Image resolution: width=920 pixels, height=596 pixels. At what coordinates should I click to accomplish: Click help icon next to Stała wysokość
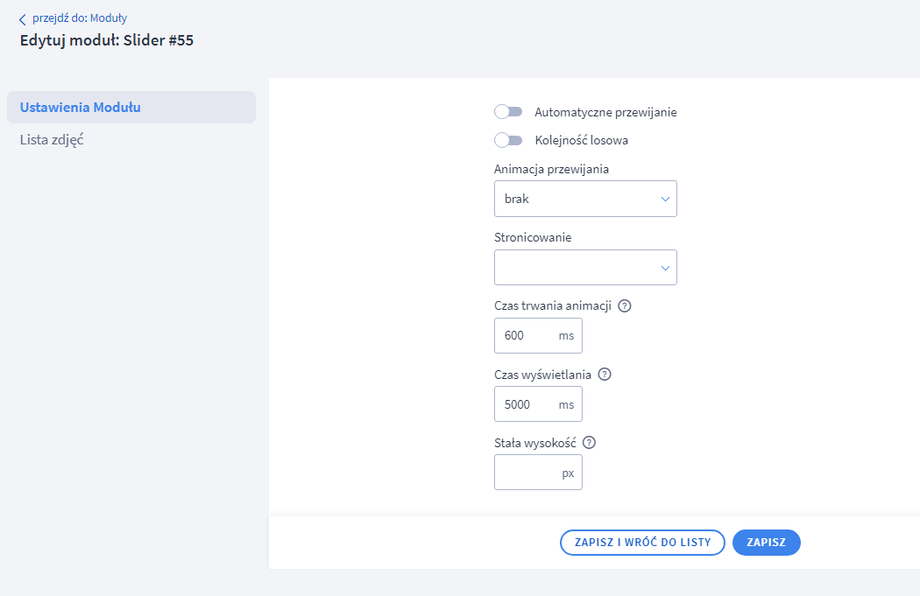pos(589,443)
